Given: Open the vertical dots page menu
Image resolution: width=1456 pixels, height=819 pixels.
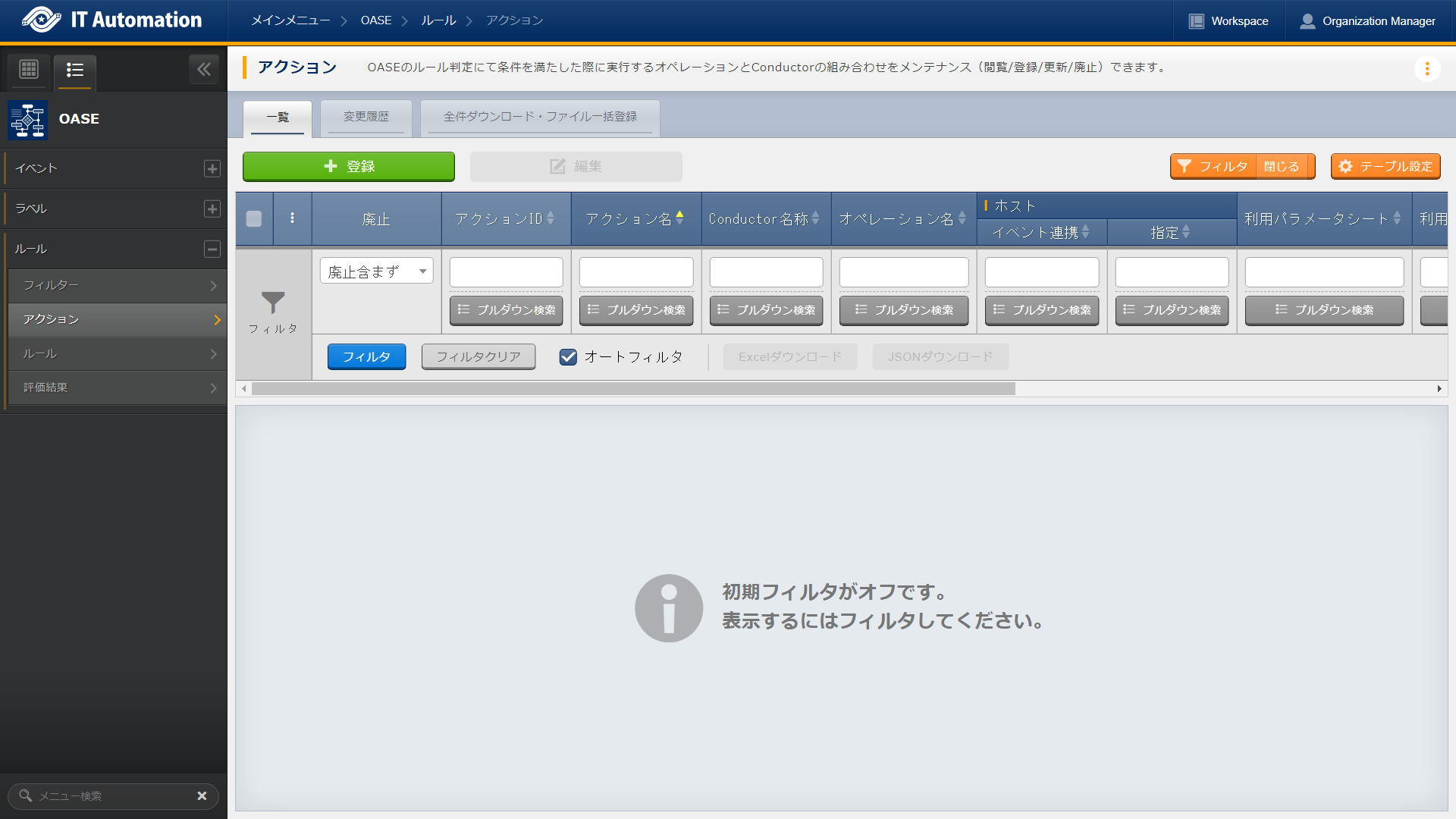Looking at the screenshot, I should pyautogui.click(x=1427, y=69).
